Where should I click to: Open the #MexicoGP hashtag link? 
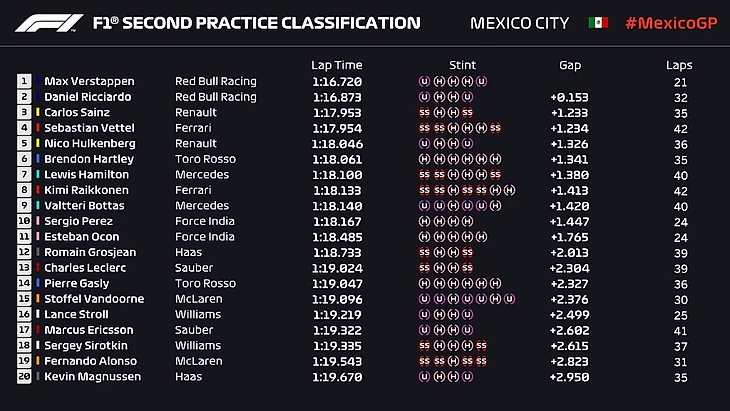click(668, 23)
